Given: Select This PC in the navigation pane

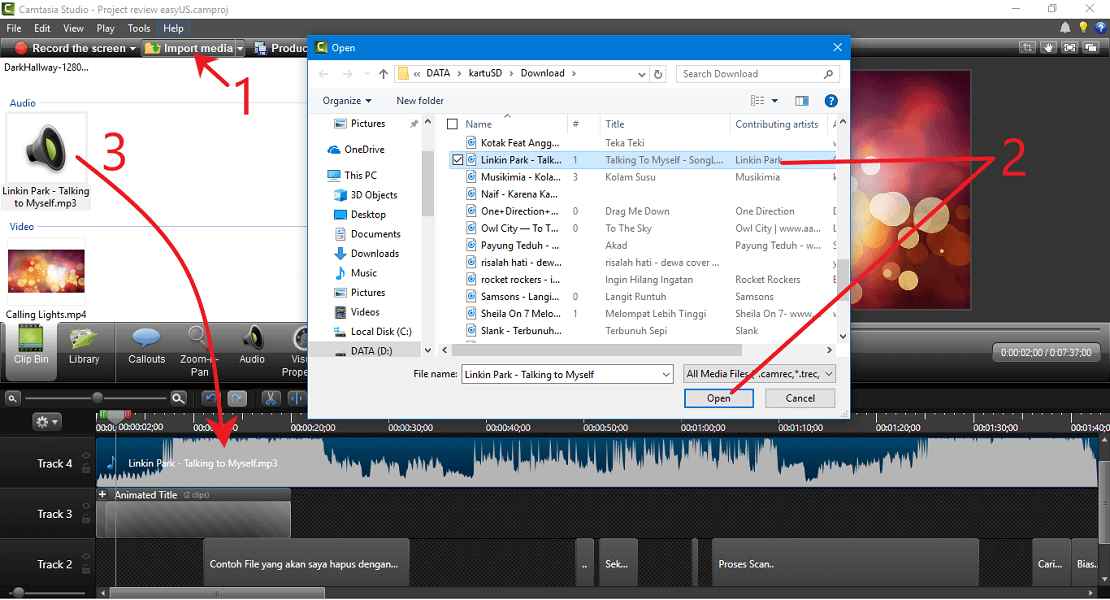Looking at the screenshot, I should (x=352, y=175).
